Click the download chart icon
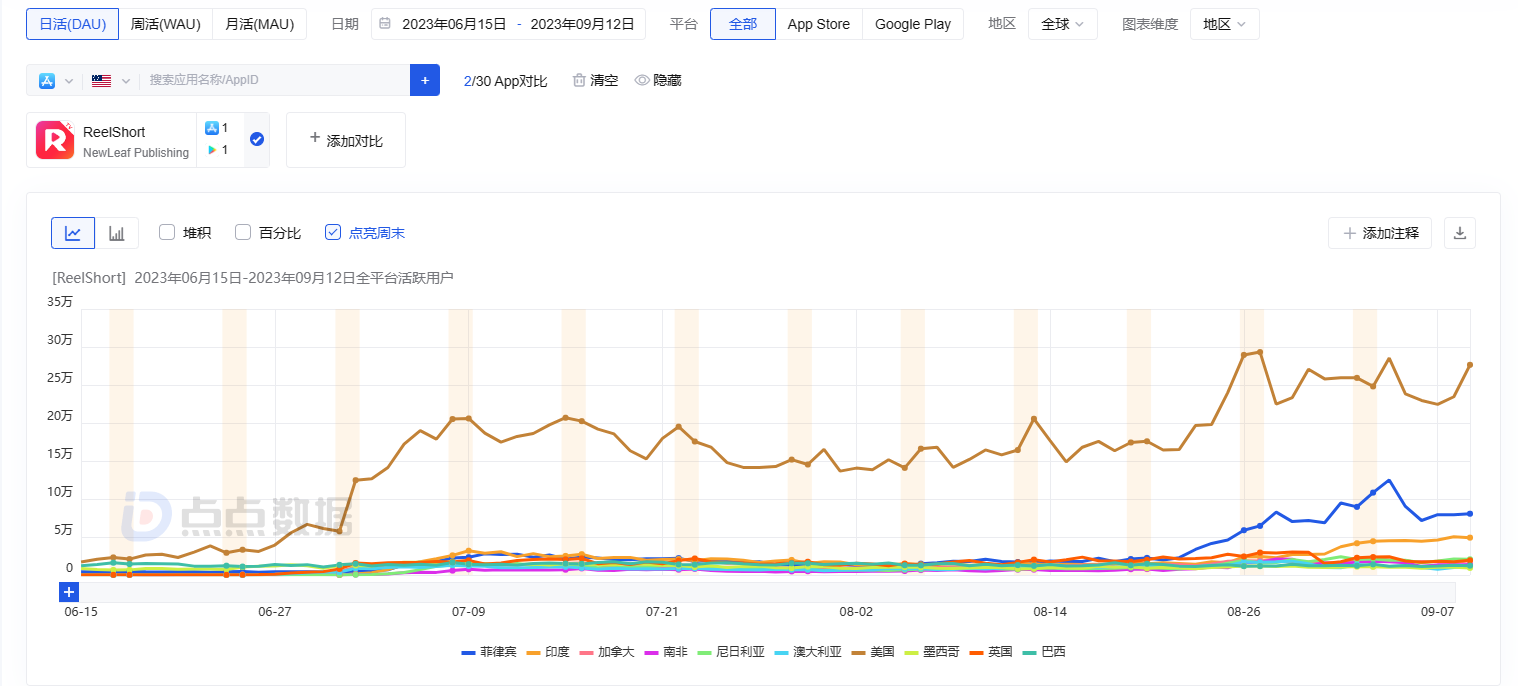The height and width of the screenshot is (686, 1518). point(1459,233)
